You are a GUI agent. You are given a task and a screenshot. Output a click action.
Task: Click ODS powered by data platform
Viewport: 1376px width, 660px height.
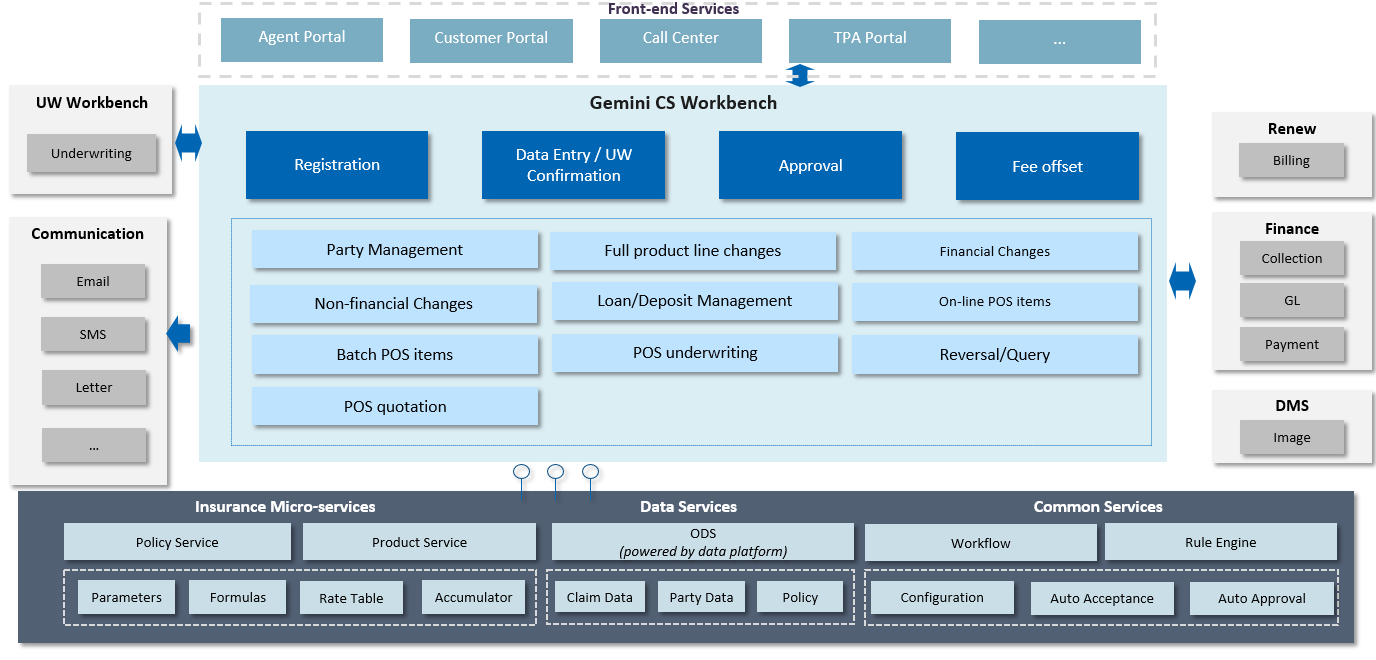tap(703, 543)
